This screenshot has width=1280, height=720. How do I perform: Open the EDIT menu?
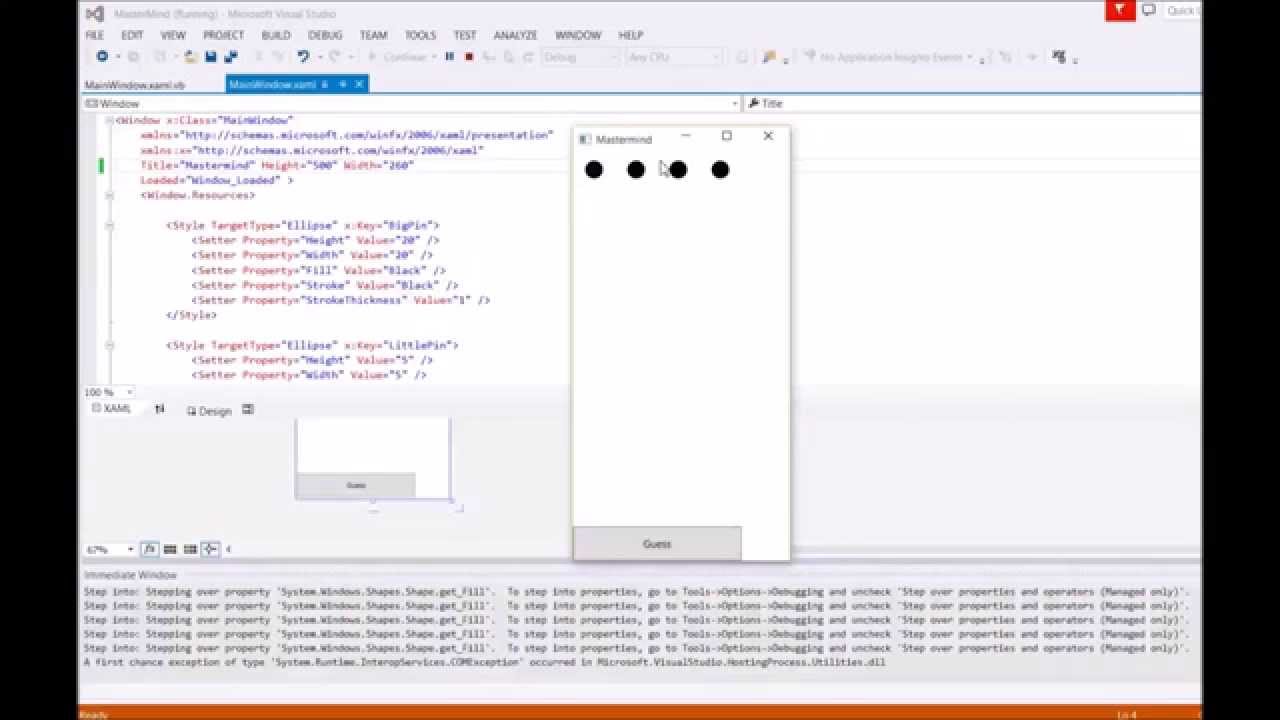[x=132, y=35]
